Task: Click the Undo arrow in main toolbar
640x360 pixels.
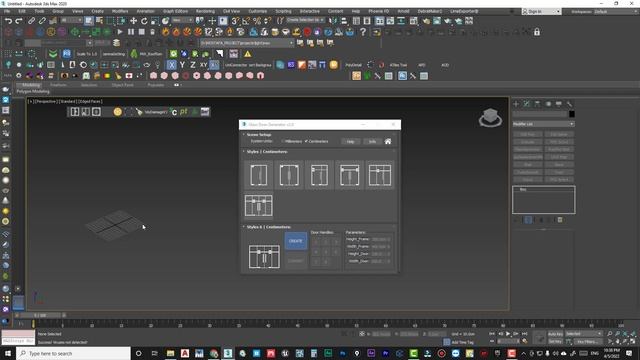Action: 8,21
